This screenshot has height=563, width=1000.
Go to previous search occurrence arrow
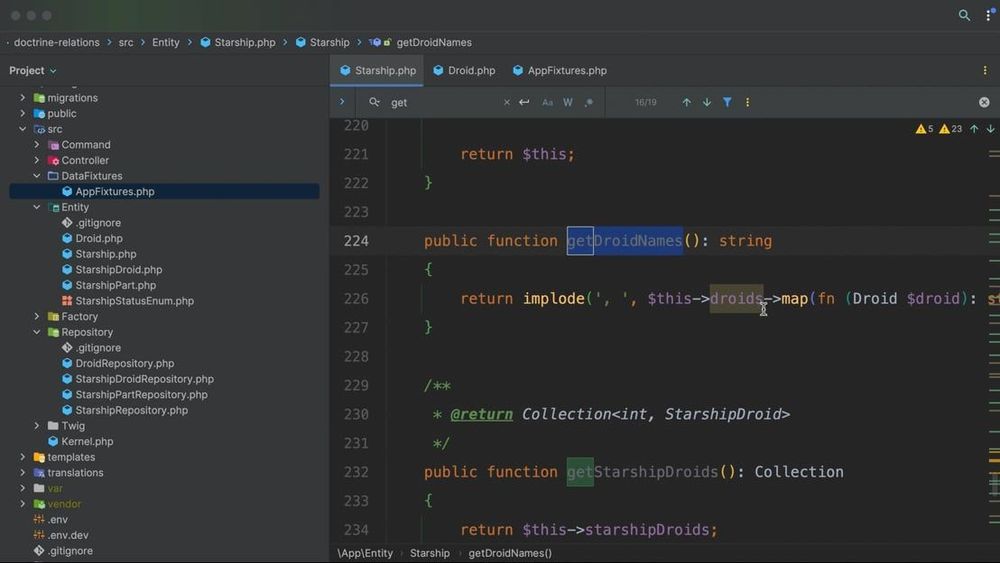point(686,102)
